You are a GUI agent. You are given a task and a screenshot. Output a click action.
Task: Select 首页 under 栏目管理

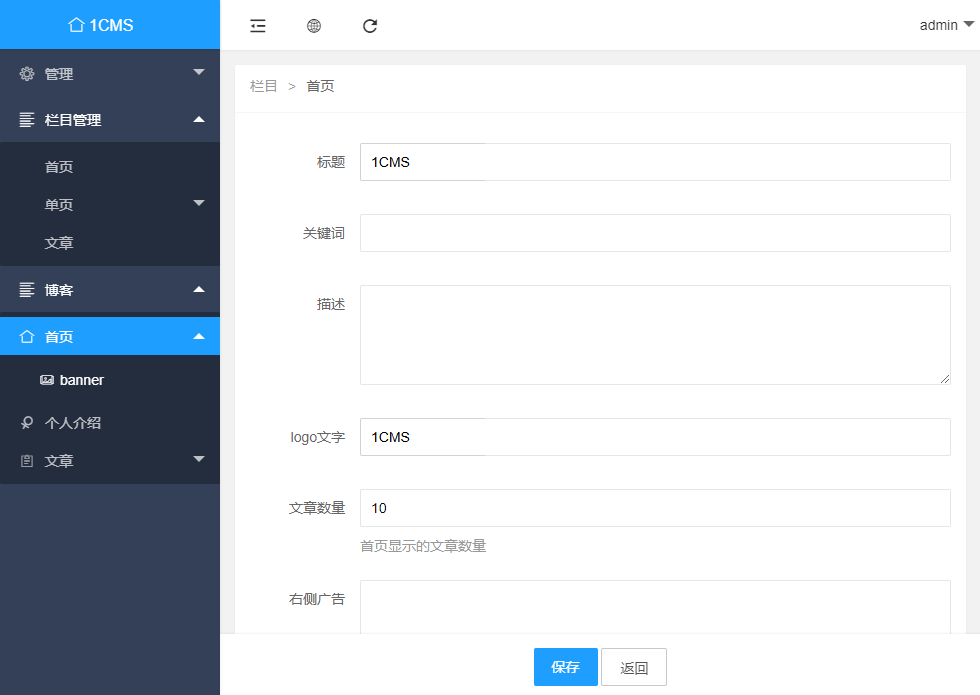(59, 167)
